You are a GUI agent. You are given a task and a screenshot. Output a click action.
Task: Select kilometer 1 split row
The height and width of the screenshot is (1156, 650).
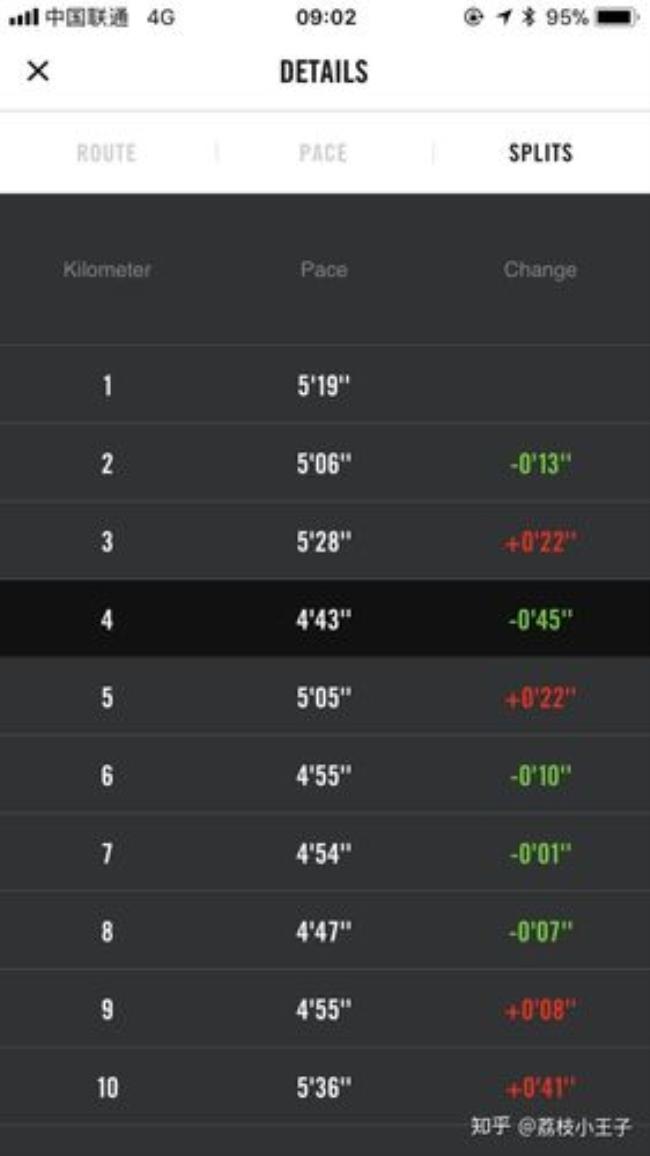pyautogui.click(x=325, y=384)
